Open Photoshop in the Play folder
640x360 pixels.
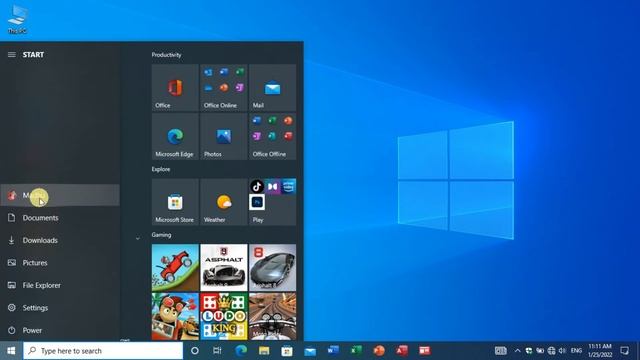[257, 202]
